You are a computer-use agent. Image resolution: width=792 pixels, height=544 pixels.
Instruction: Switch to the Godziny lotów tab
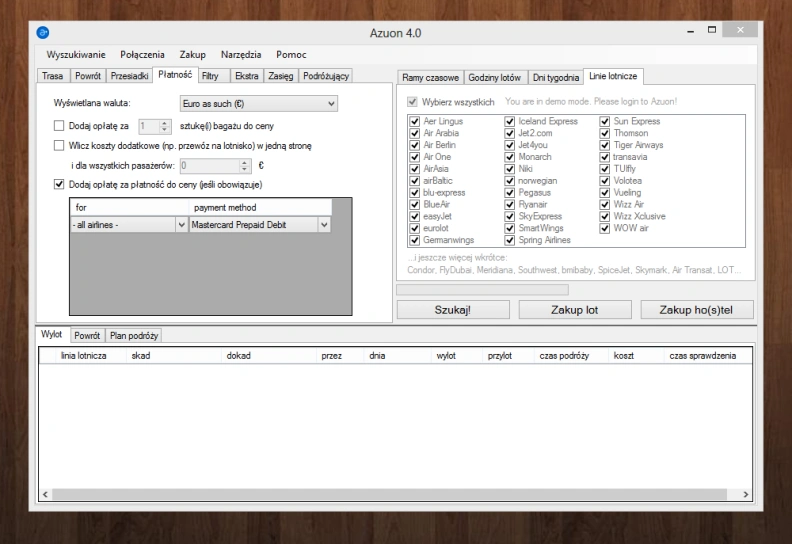(494, 77)
